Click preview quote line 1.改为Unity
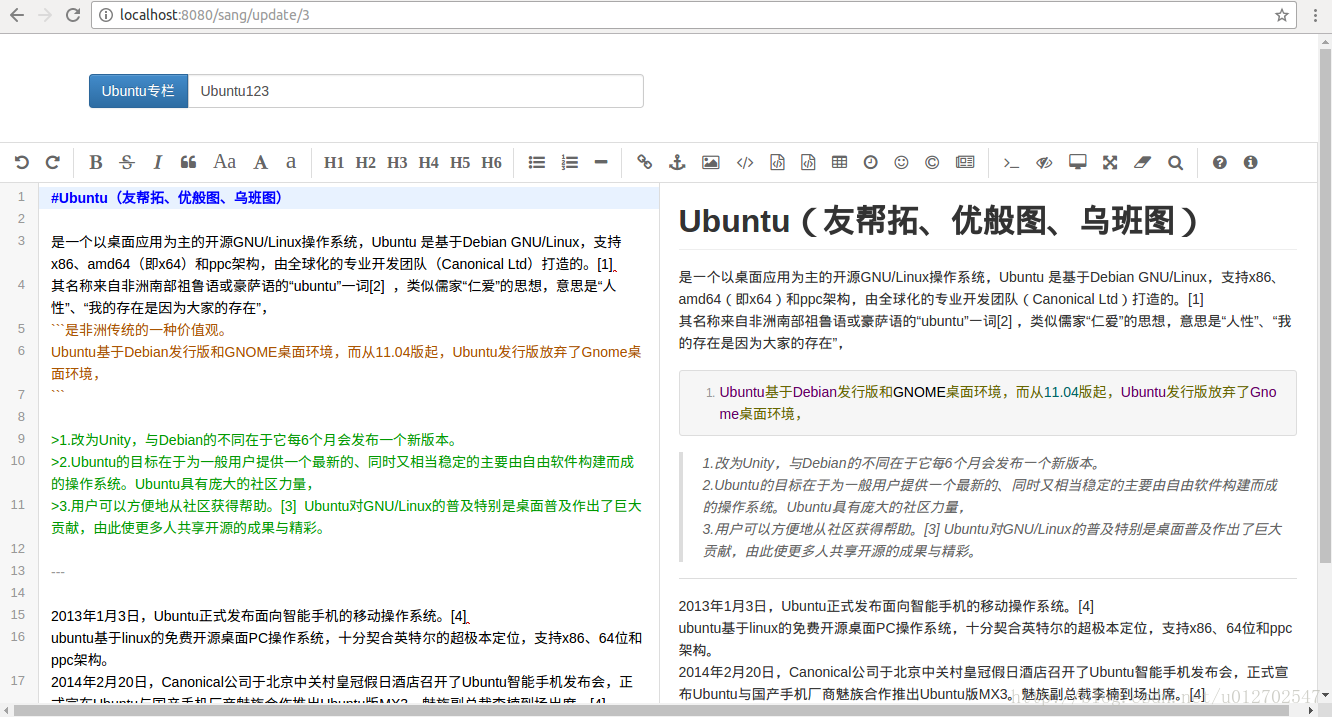This screenshot has width=1332, height=717. click(x=901, y=463)
